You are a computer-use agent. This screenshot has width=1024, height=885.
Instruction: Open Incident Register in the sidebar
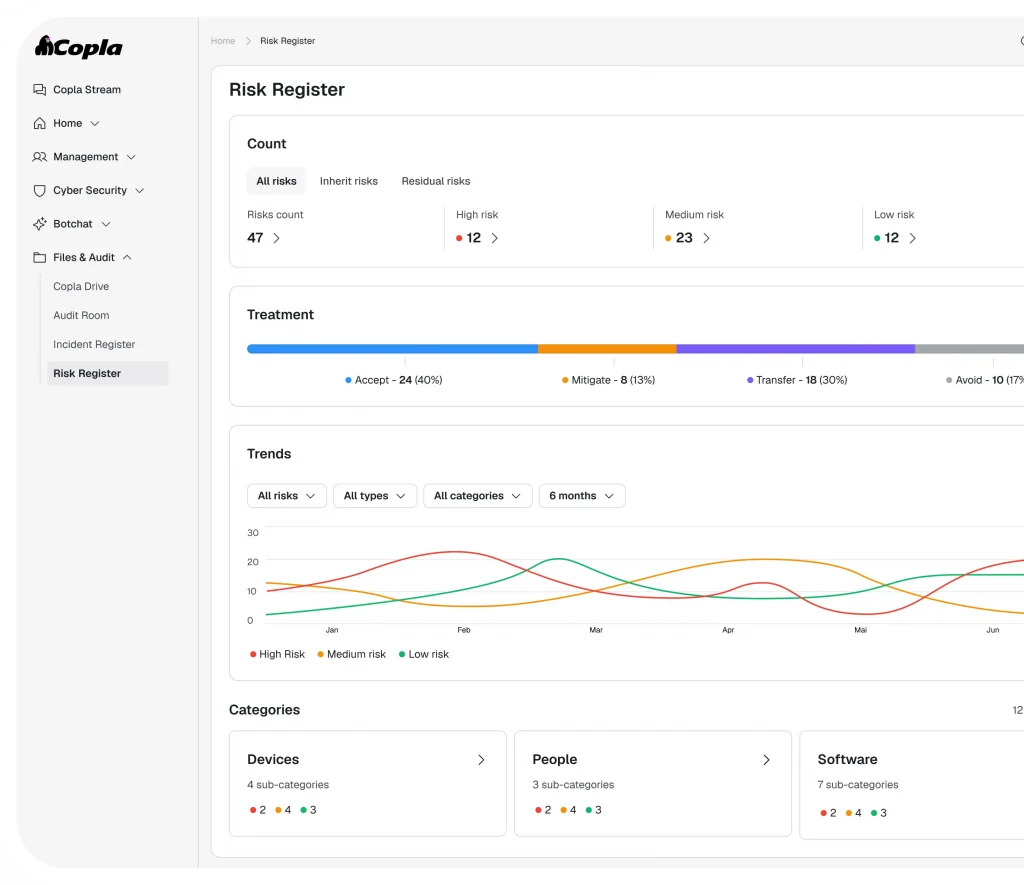(x=94, y=344)
